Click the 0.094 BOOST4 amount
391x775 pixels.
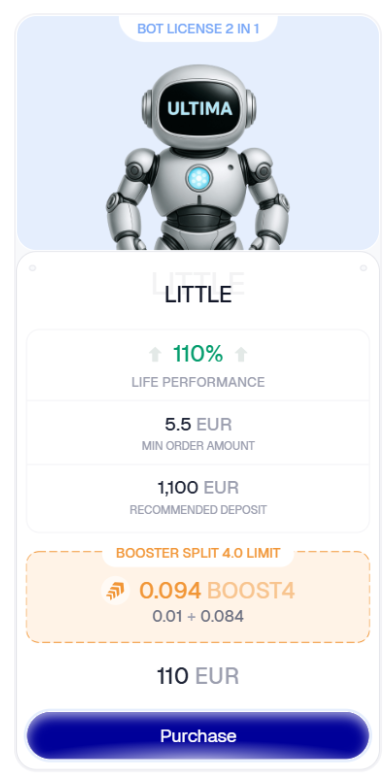pos(217,590)
